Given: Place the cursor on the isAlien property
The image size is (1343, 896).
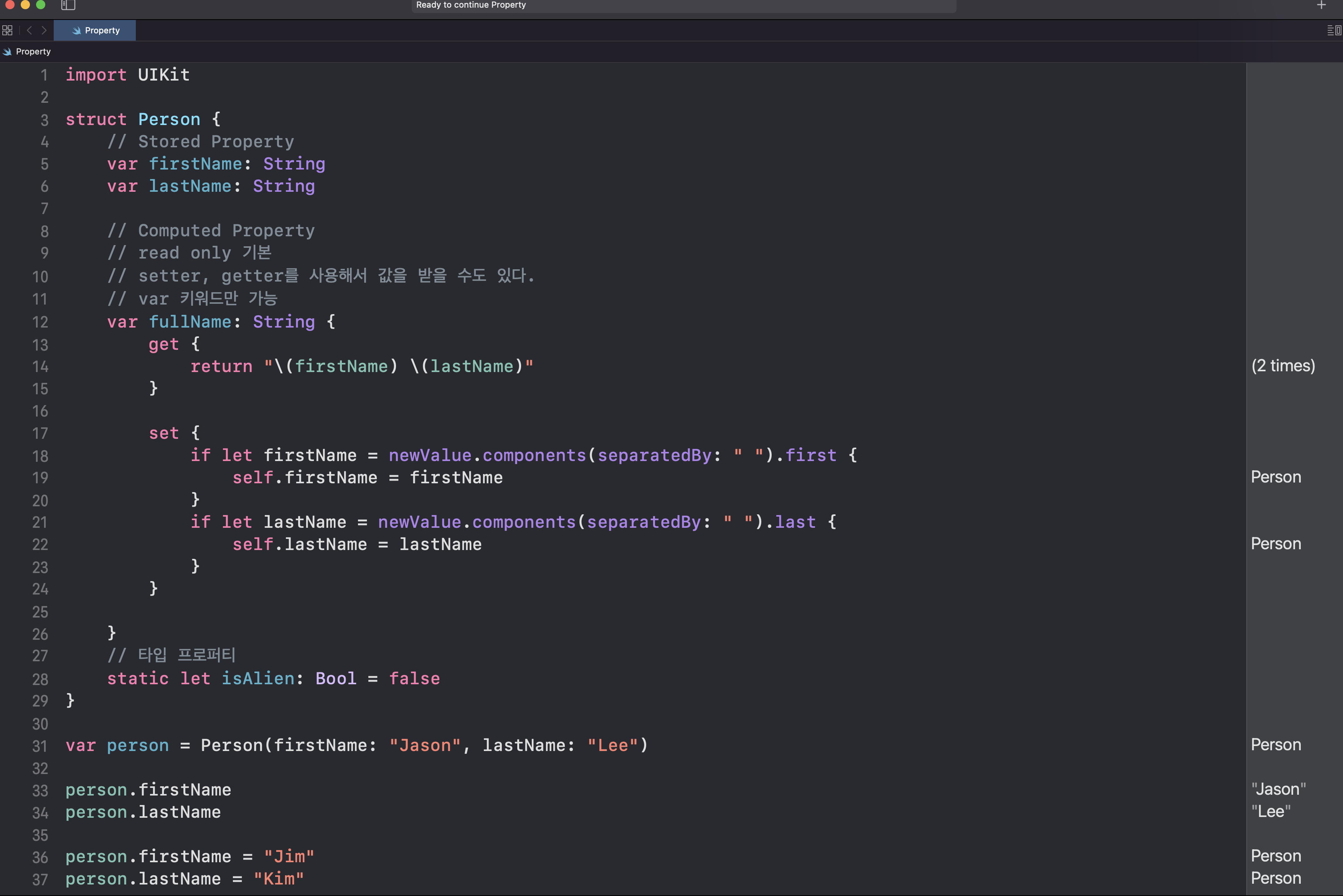Looking at the screenshot, I should coord(258,678).
